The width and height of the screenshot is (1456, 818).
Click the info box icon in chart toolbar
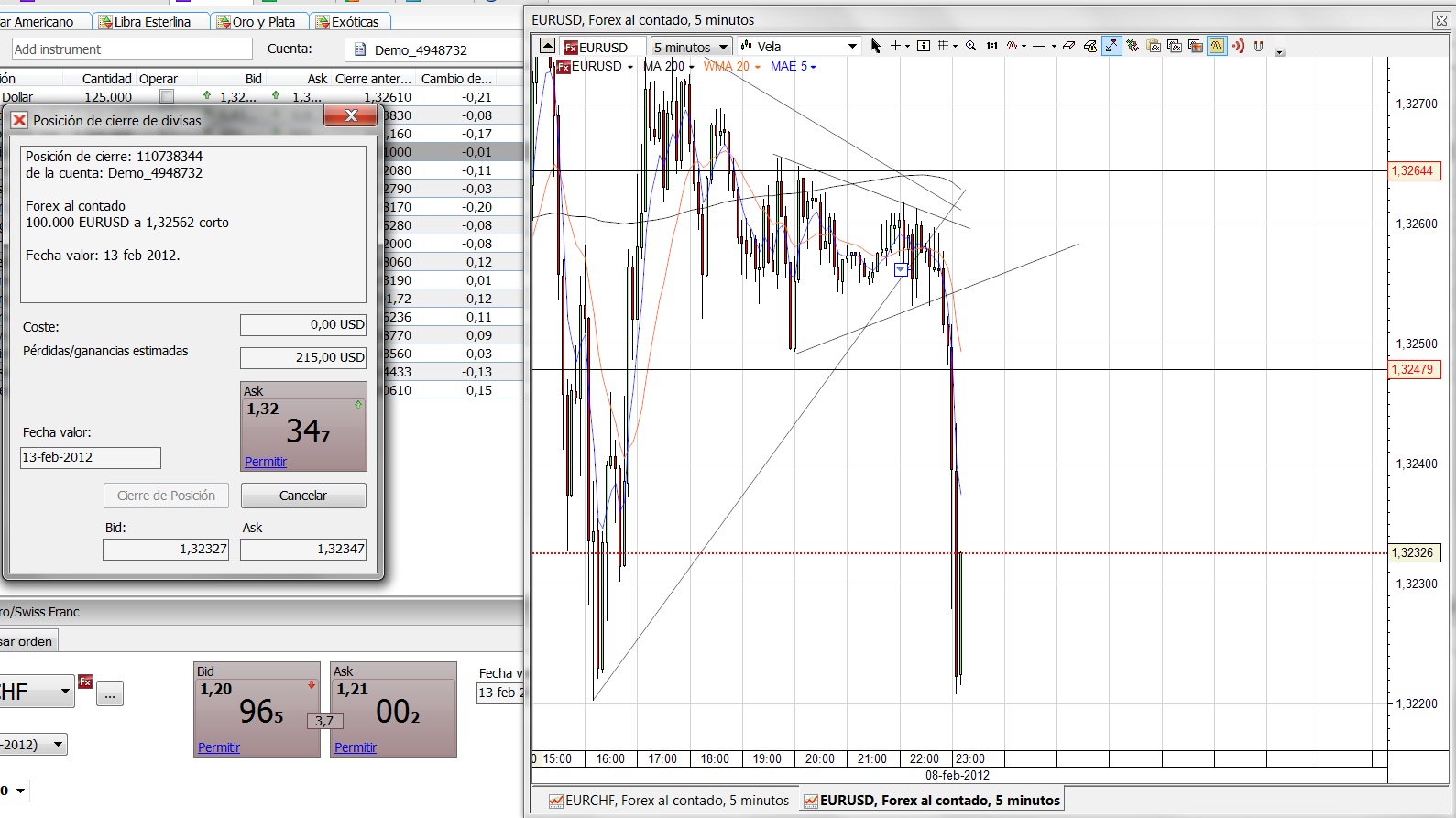923,46
